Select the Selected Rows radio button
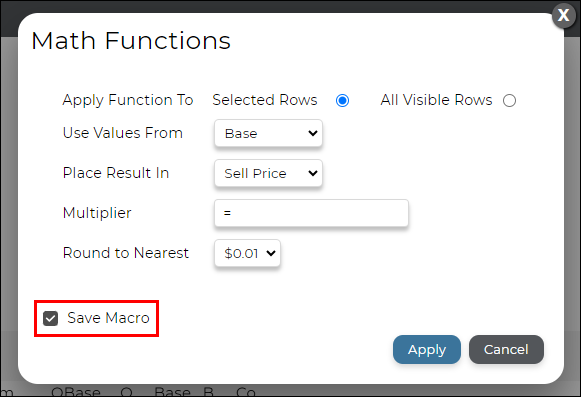The width and height of the screenshot is (581, 397). [x=342, y=100]
